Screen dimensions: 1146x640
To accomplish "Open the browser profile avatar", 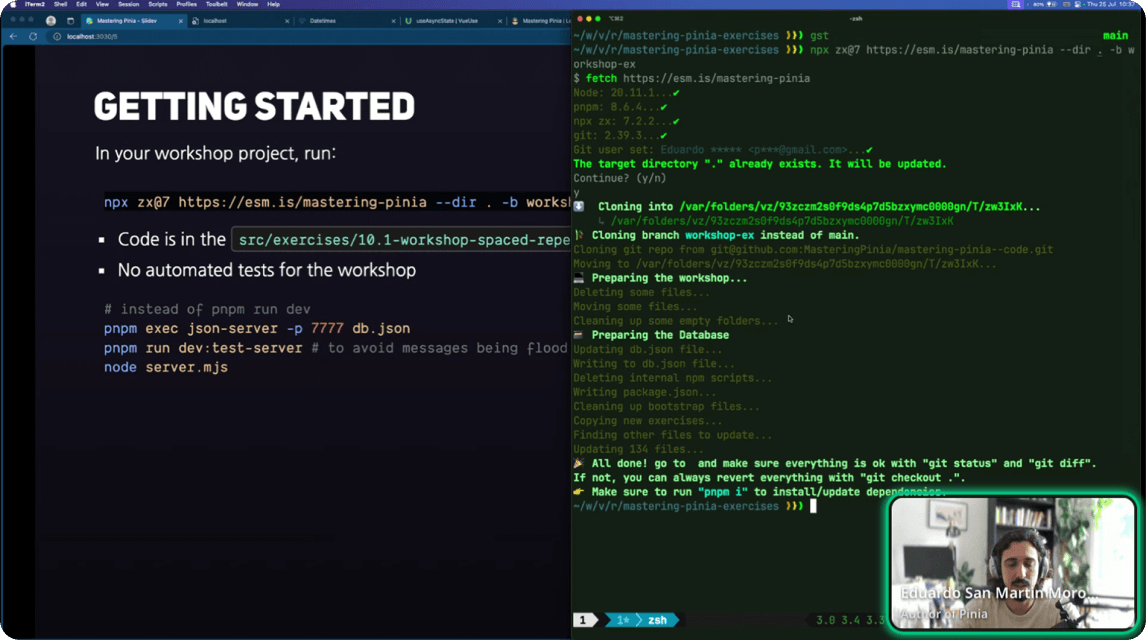I will (51, 20).
